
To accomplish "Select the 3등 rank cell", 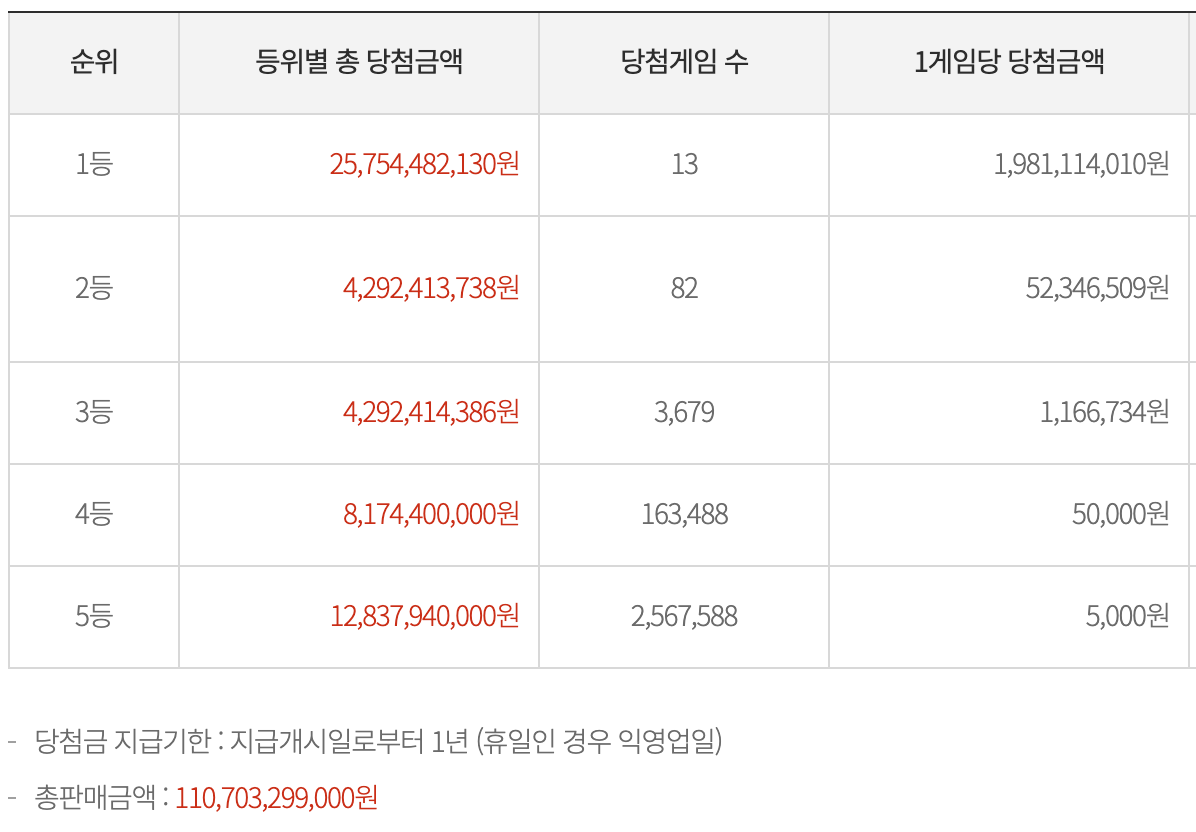I will pos(94,411).
